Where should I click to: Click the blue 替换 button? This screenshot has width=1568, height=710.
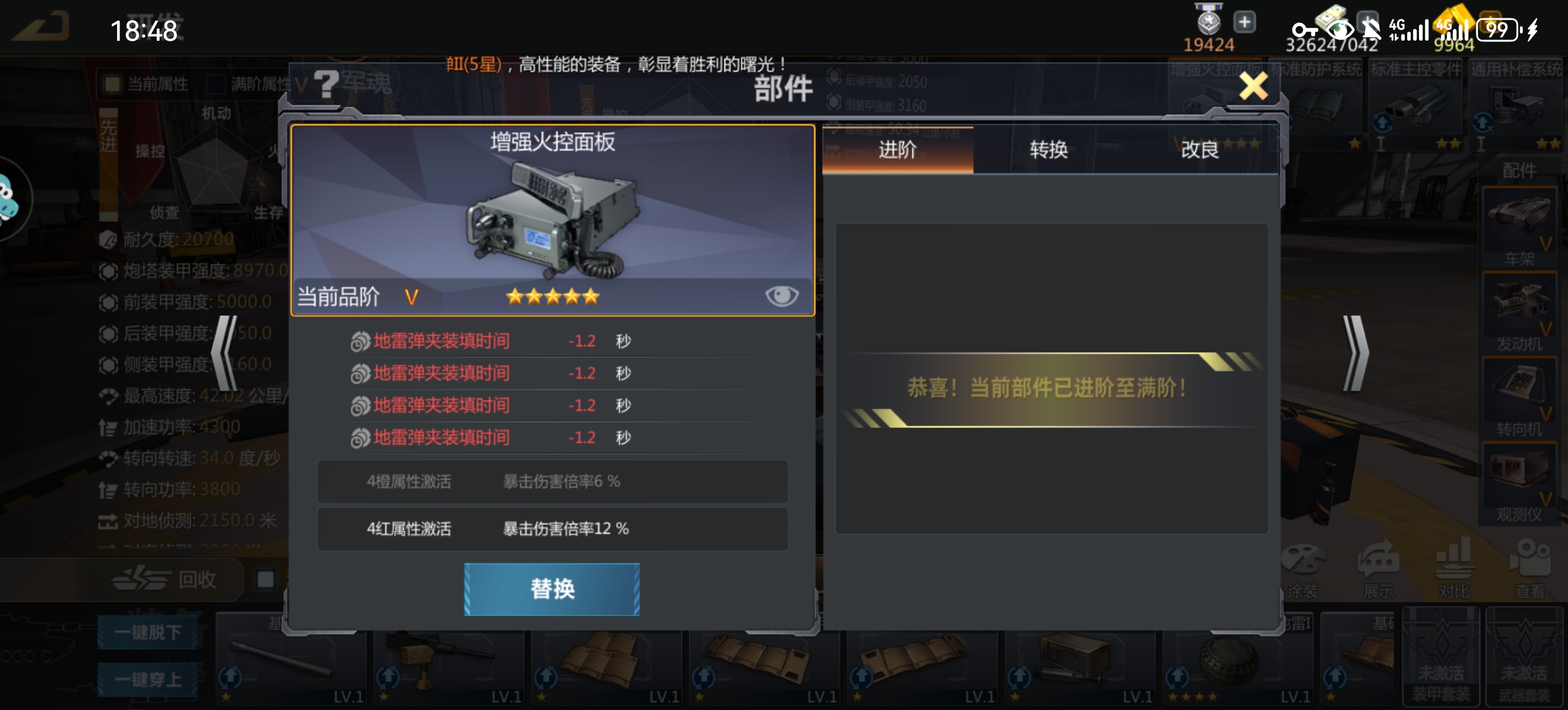point(552,589)
